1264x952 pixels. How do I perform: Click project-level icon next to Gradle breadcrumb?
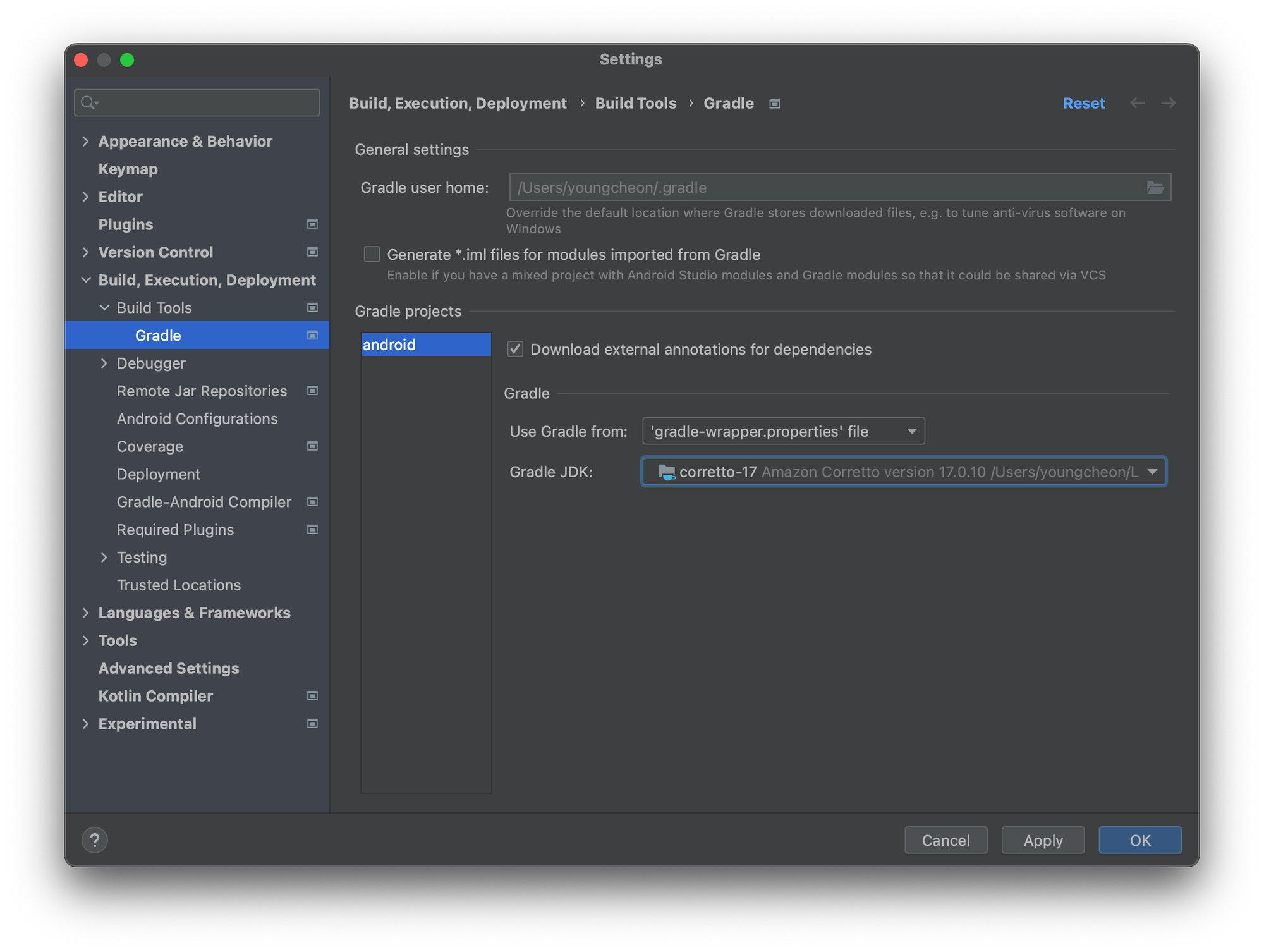point(774,104)
